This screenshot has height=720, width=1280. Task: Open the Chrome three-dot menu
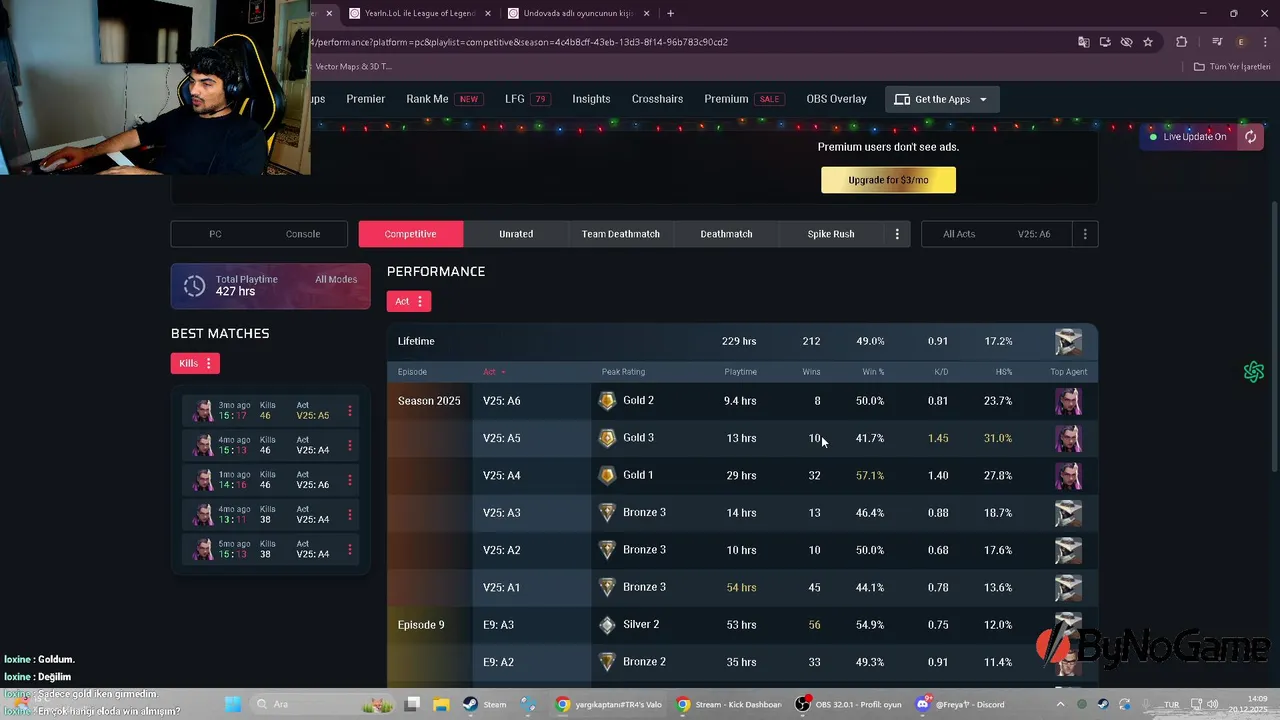coord(1263,42)
